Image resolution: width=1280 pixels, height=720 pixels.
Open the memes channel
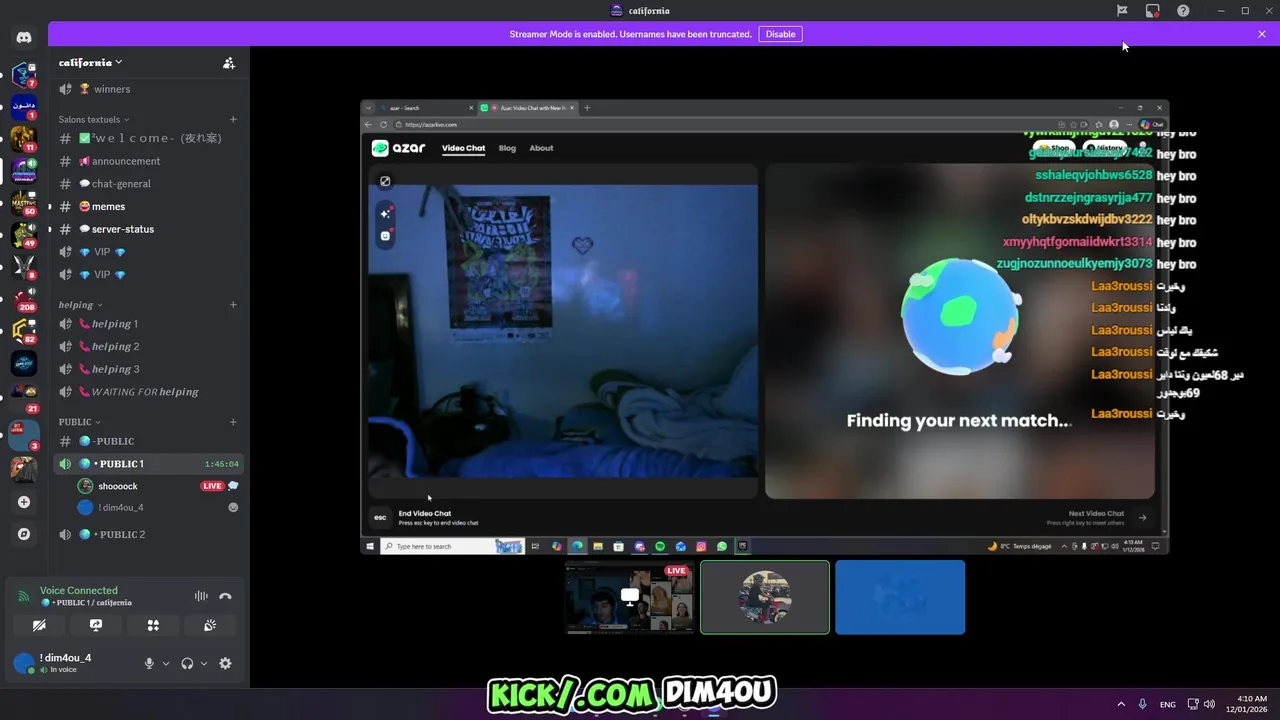coord(148,206)
